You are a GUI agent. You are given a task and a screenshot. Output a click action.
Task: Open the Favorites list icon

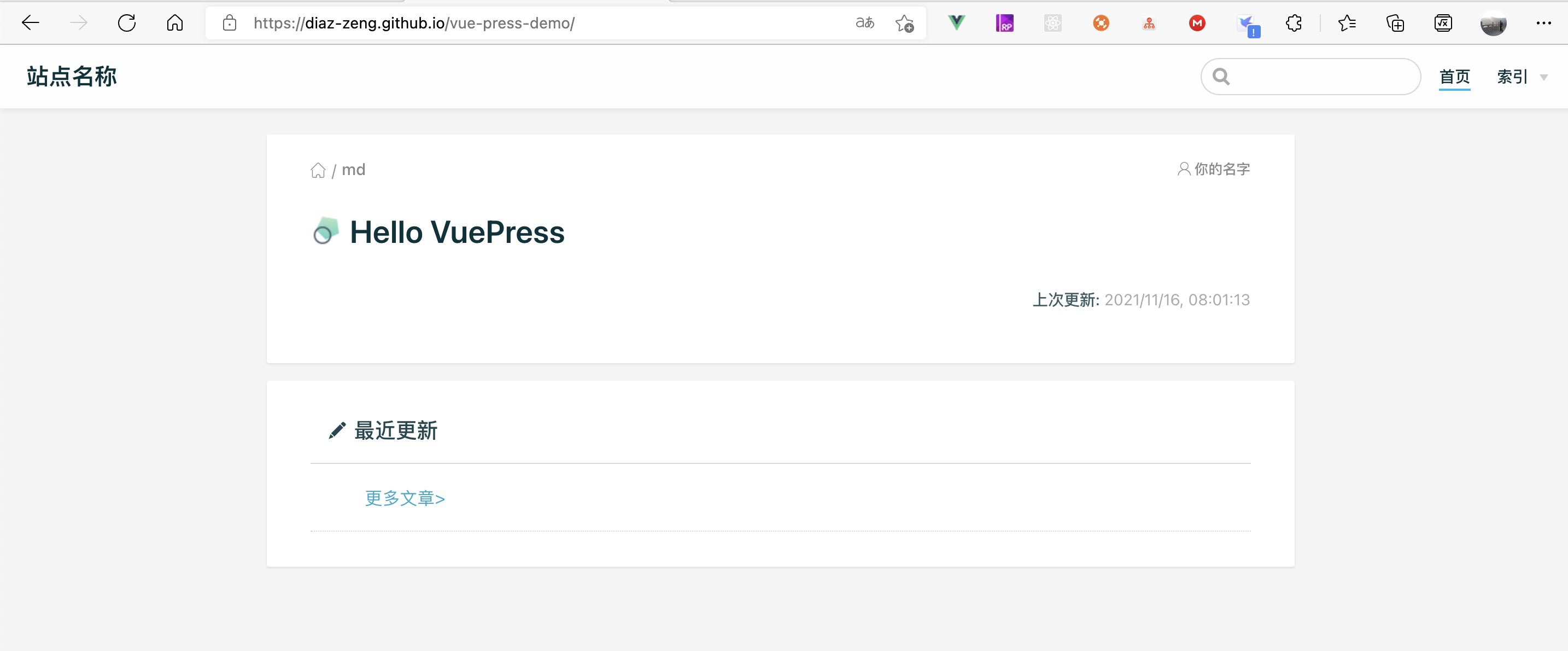[1347, 23]
